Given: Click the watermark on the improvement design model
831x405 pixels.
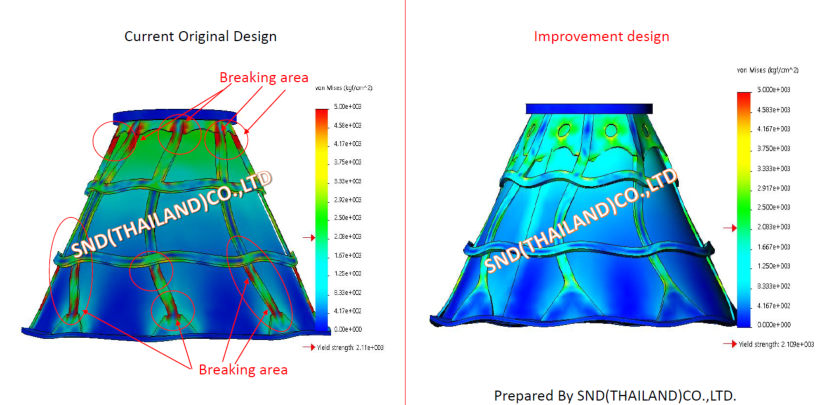Looking at the screenshot, I should click(x=581, y=221).
